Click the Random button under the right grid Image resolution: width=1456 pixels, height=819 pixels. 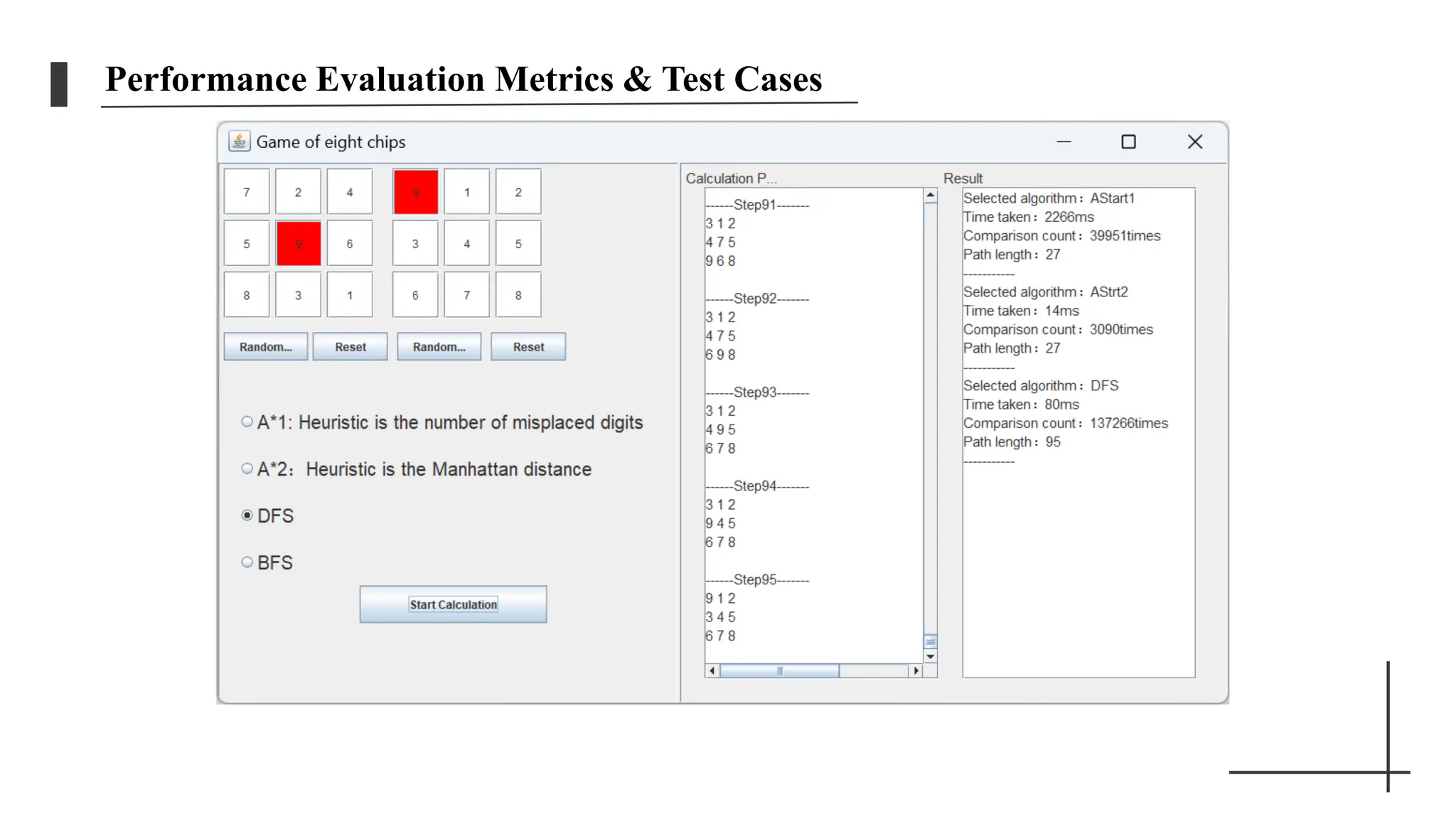[x=439, y=347]
